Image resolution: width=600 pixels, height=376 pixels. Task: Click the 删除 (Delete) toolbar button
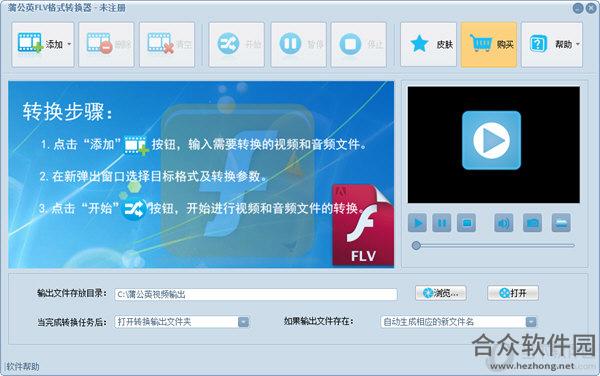[x=106, y=44]
